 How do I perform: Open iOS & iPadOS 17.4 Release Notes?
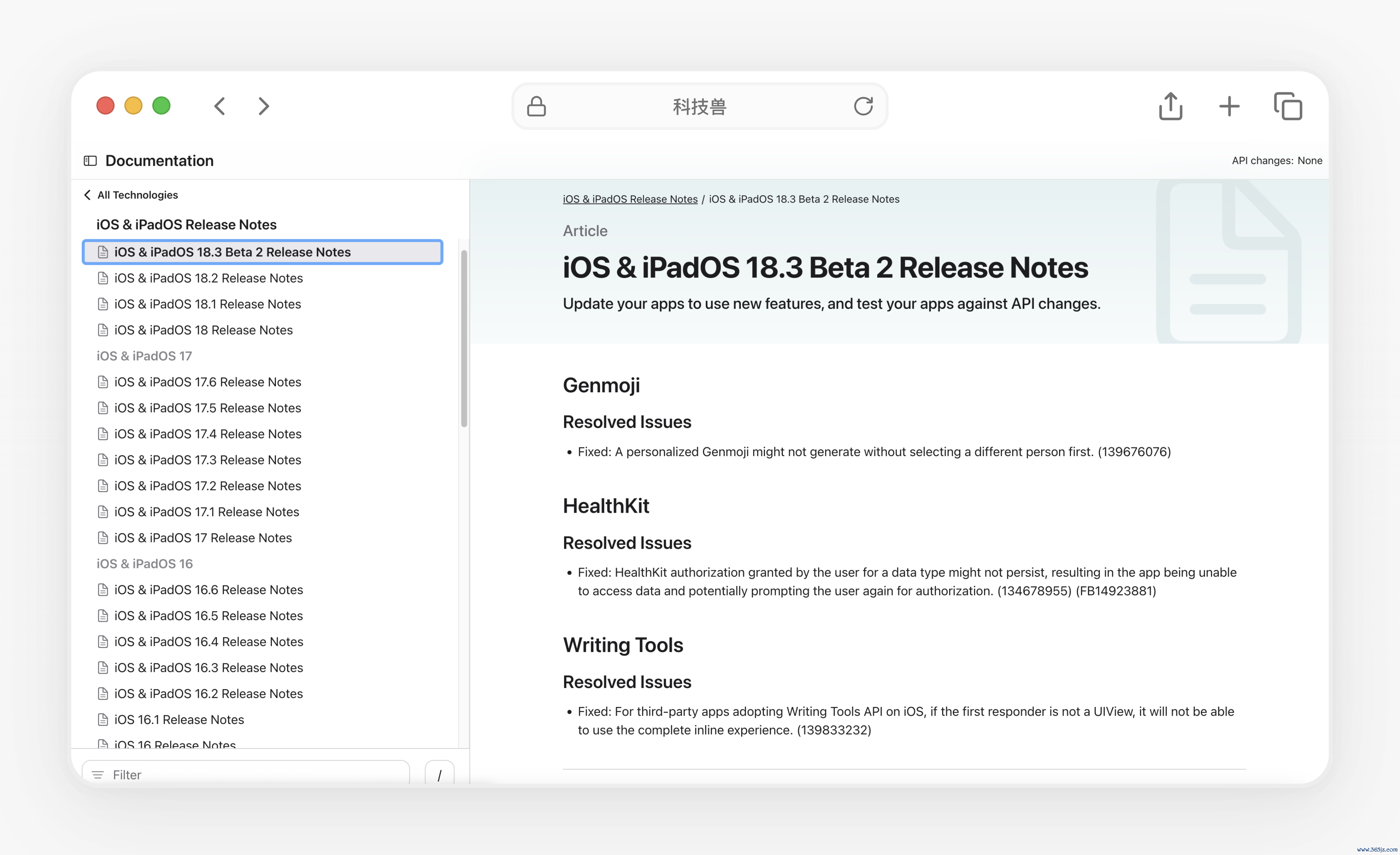pyautogui.click(x=208, y=434)
